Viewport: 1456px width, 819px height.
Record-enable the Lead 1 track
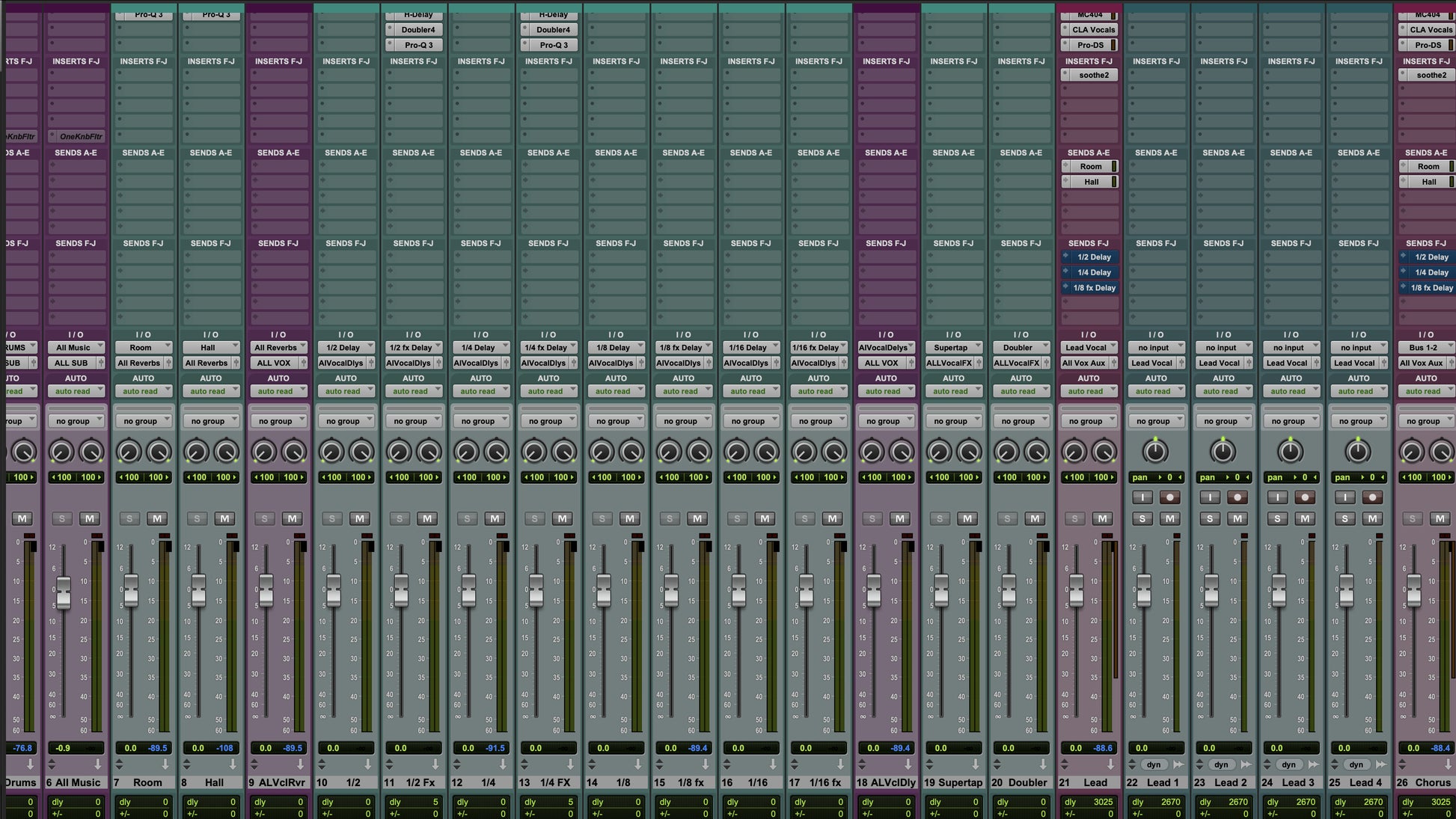1169,497
